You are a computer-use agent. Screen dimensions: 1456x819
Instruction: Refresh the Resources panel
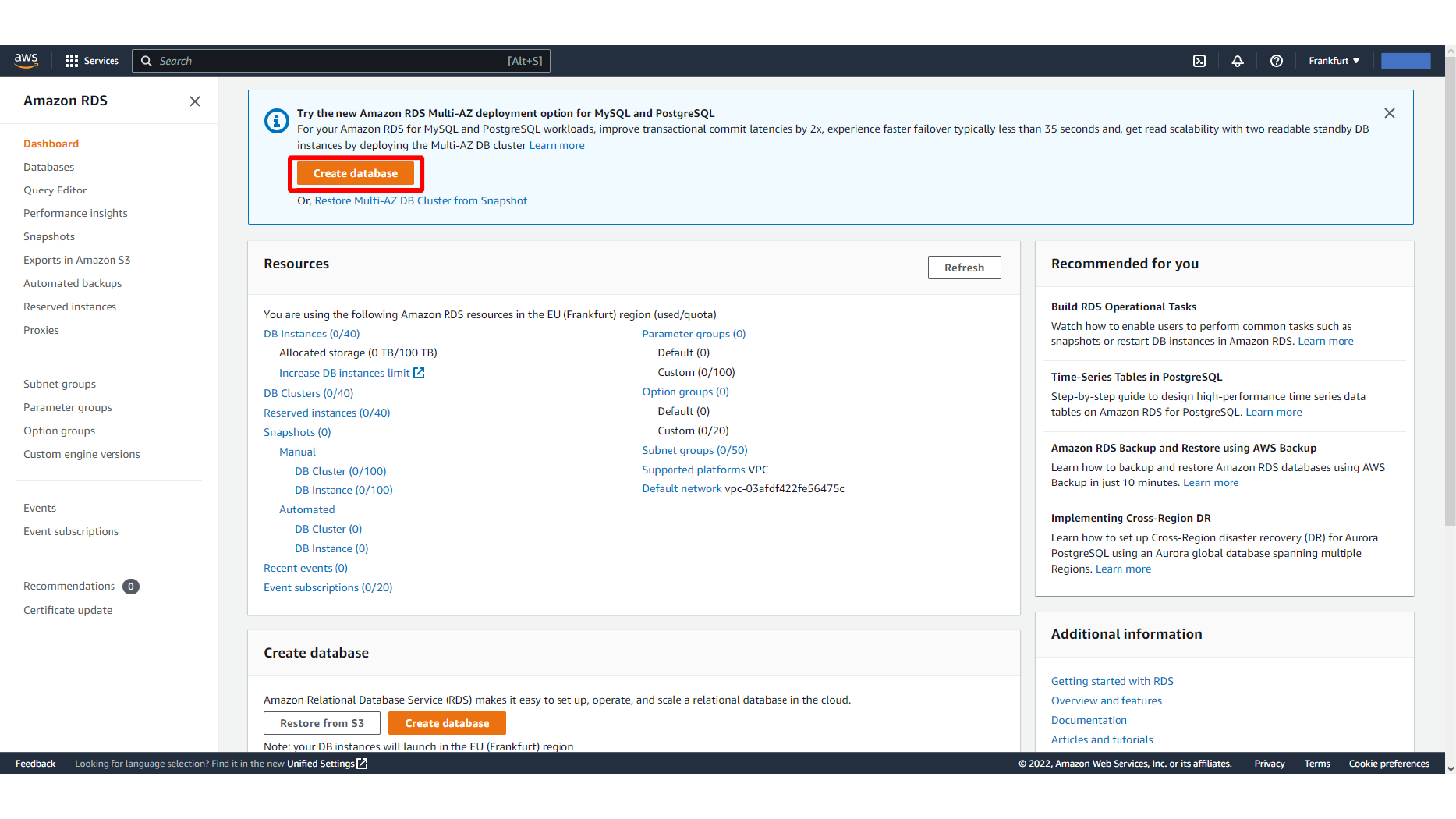(964, 268)
